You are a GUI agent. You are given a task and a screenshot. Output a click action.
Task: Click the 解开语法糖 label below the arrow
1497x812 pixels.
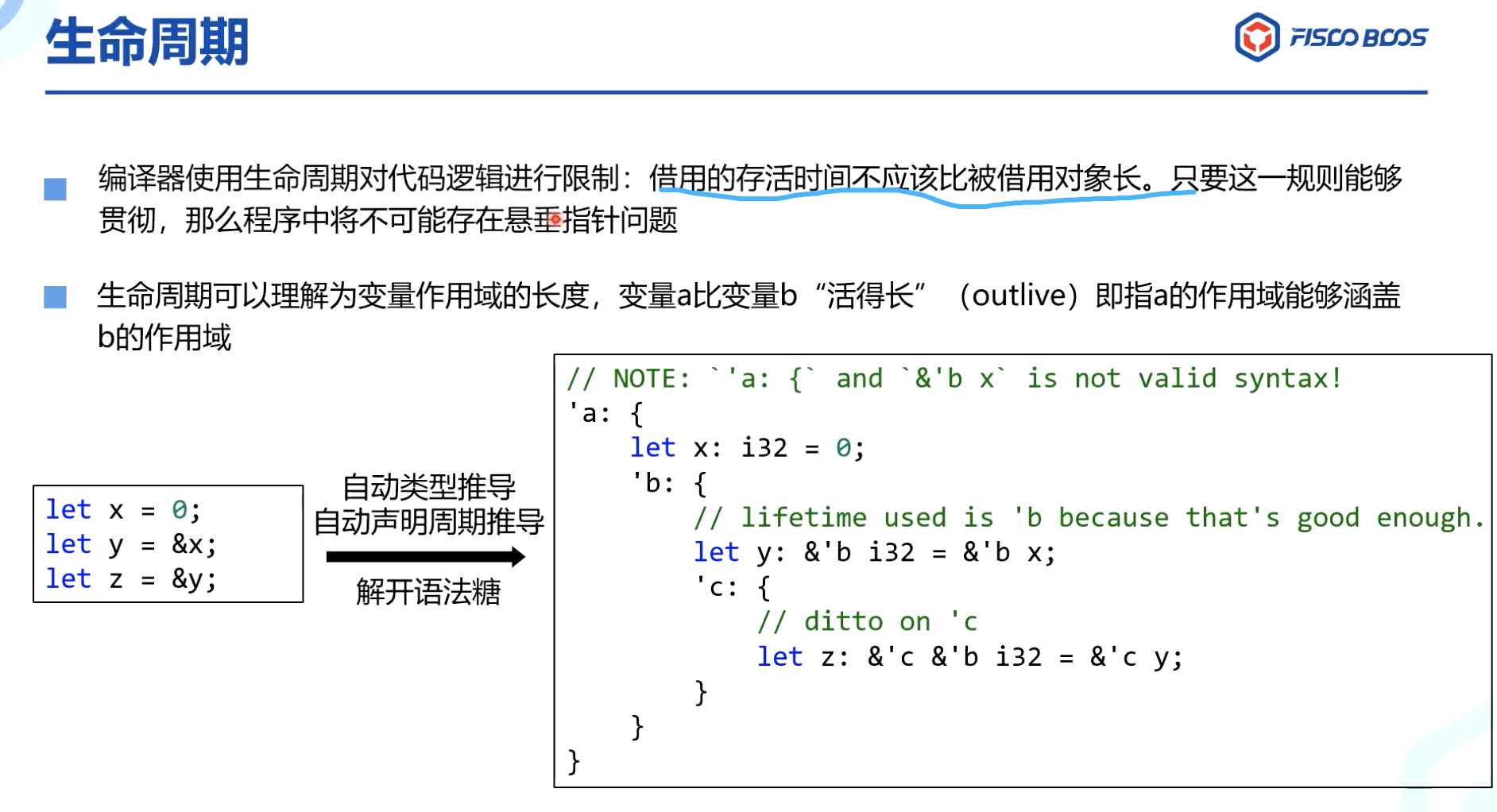pos(428,592)
